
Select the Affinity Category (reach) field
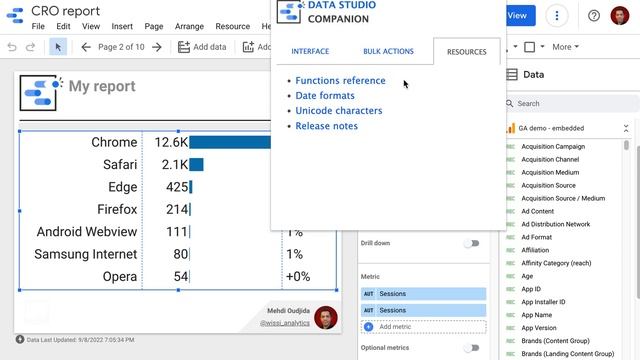[556, 263]
